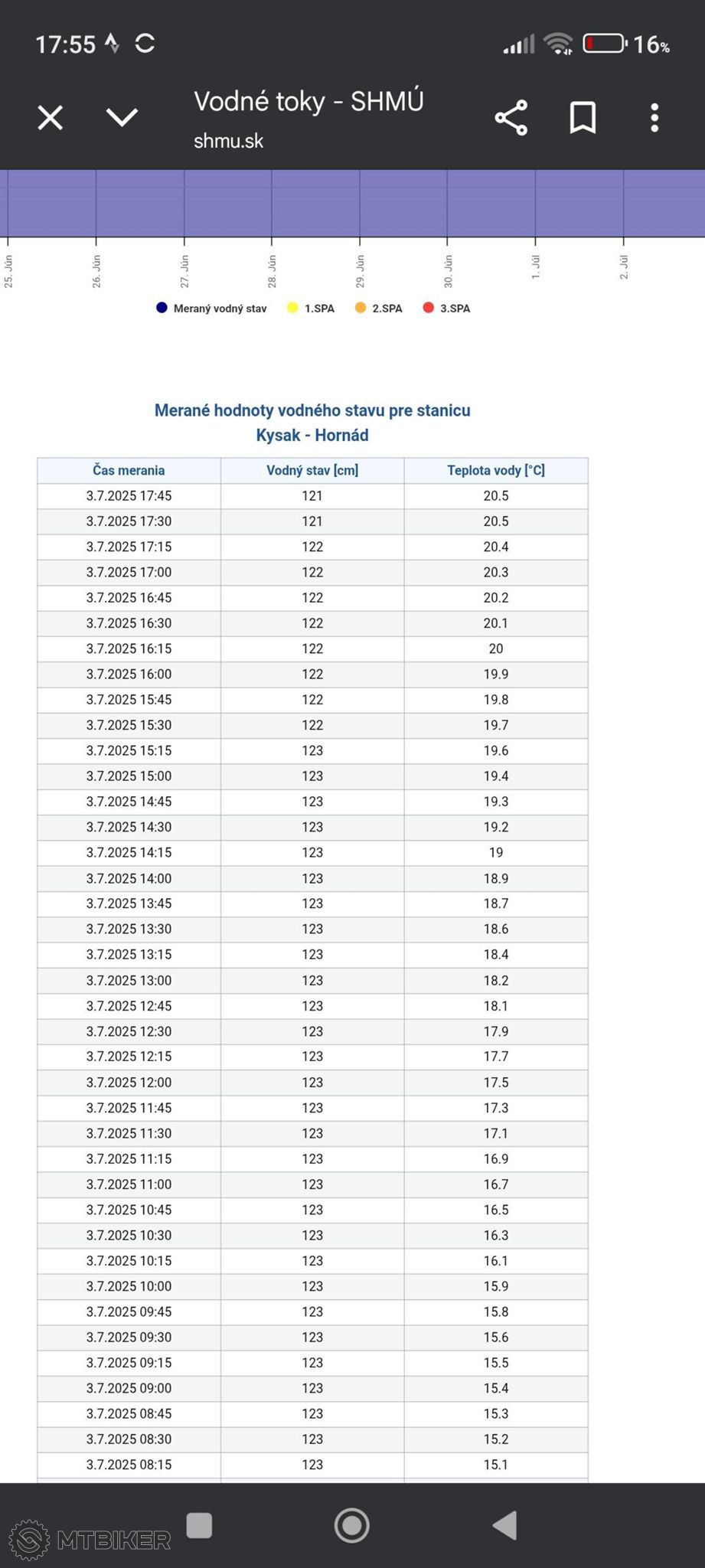
Task: Tap the Android recent apps square button
Action: coord(199,1525)
